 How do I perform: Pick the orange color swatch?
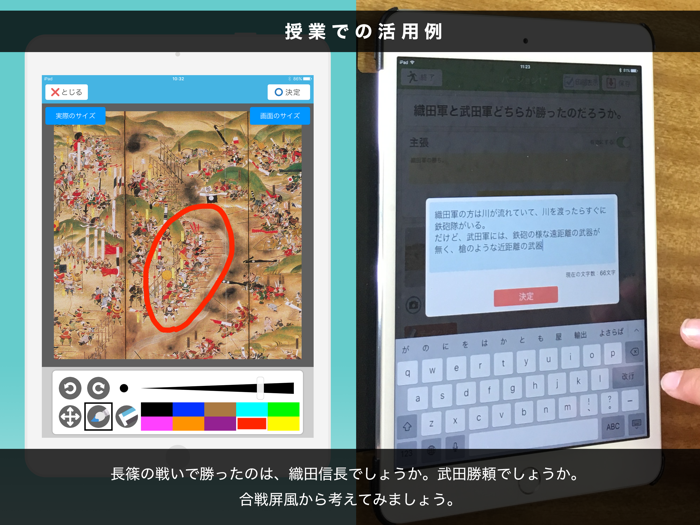188,424
